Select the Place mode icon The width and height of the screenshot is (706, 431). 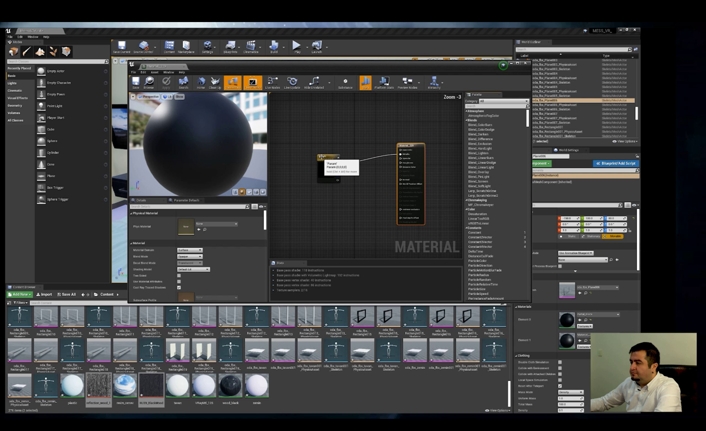[x=14, y=52]
